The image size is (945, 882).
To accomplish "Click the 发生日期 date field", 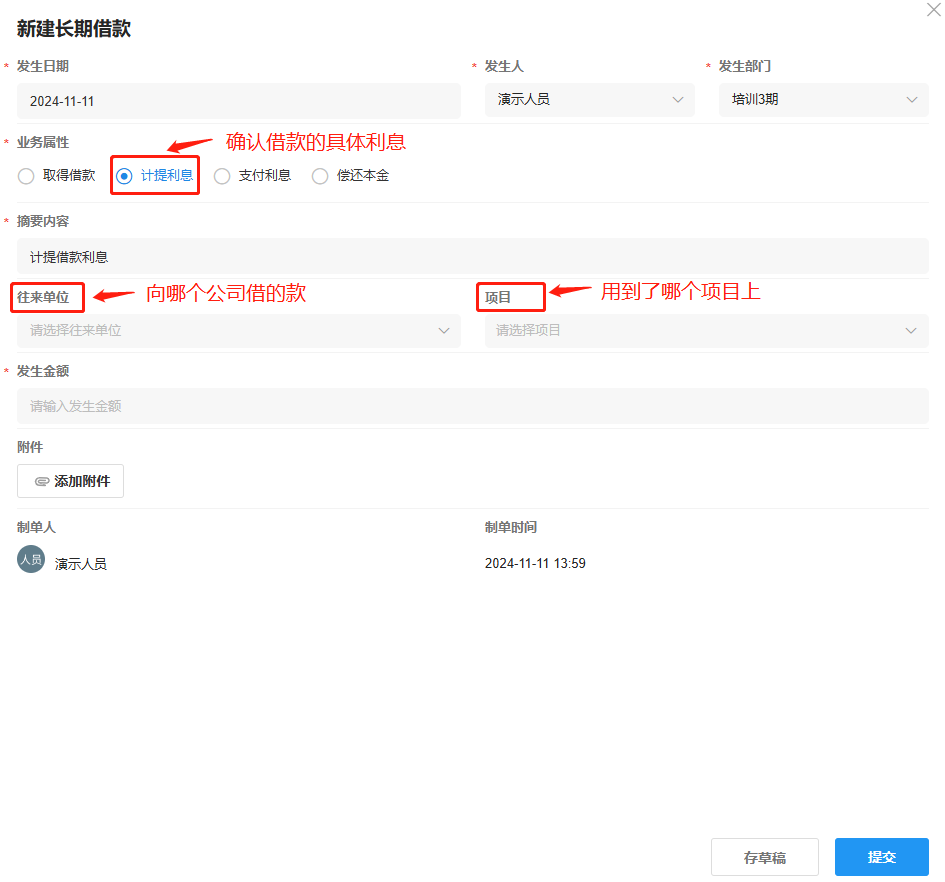I will click(x=238, y=100).
